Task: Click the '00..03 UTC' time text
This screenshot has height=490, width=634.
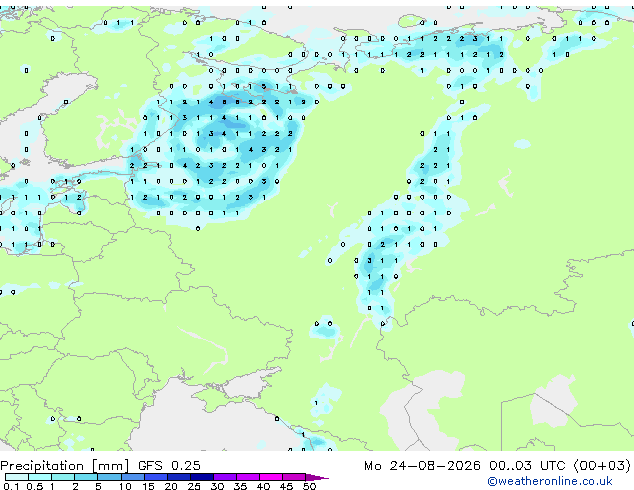Action: coord(527,466)
